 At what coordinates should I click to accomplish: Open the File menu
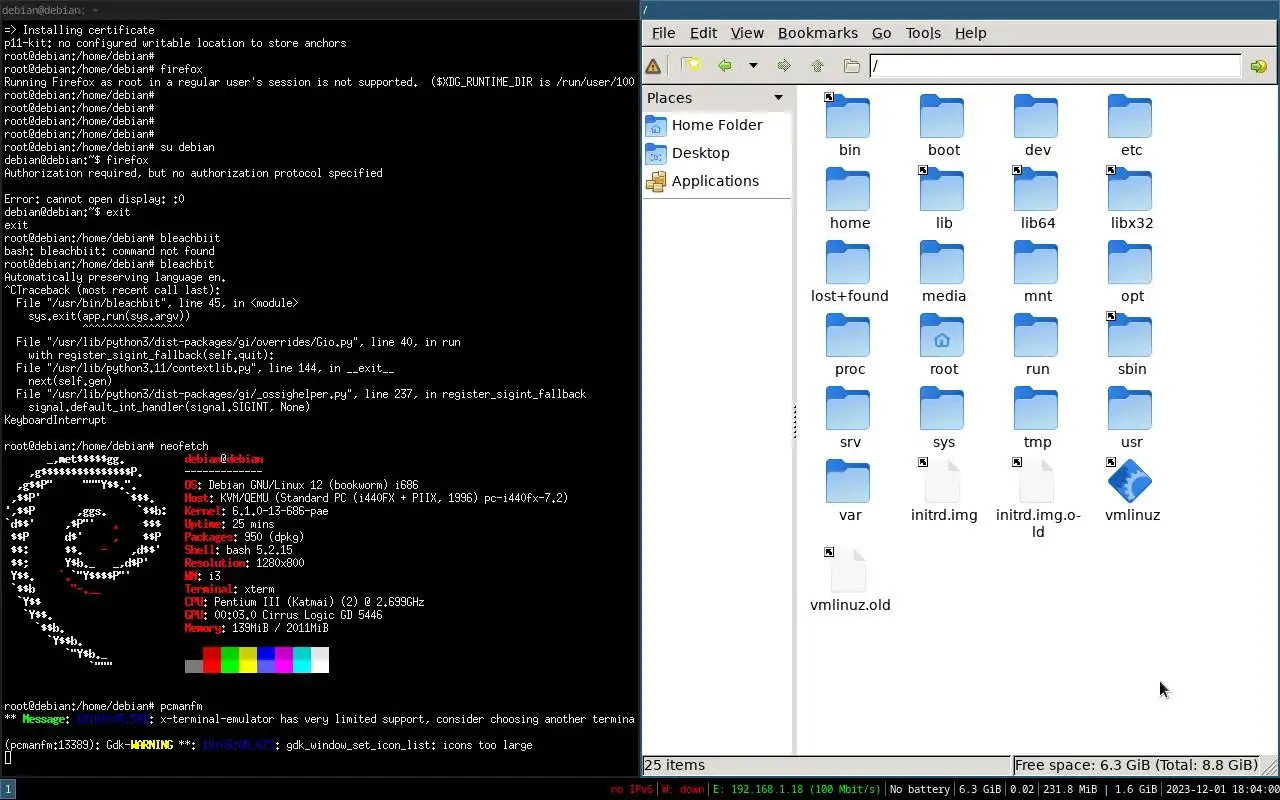pyautogui.click(x=663, y=33)
